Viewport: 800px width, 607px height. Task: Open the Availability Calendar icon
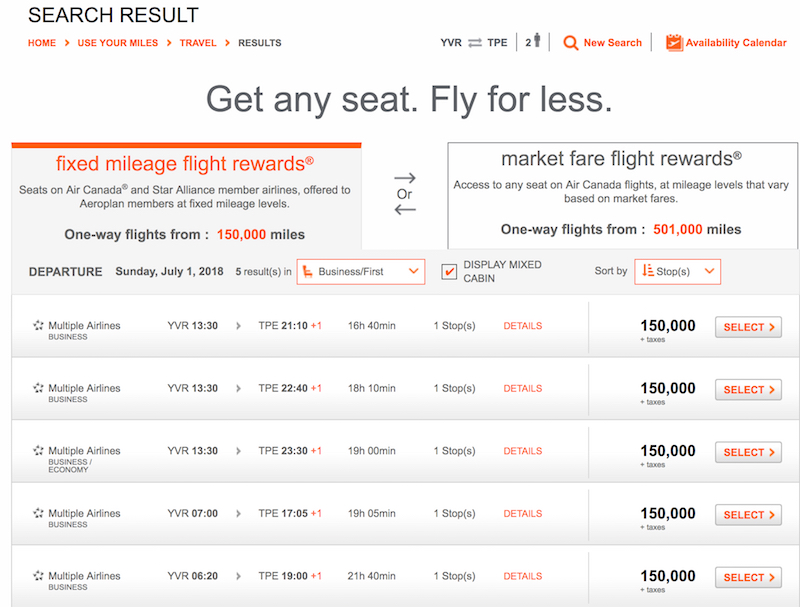pyautogui.click(x=674, y=43)
